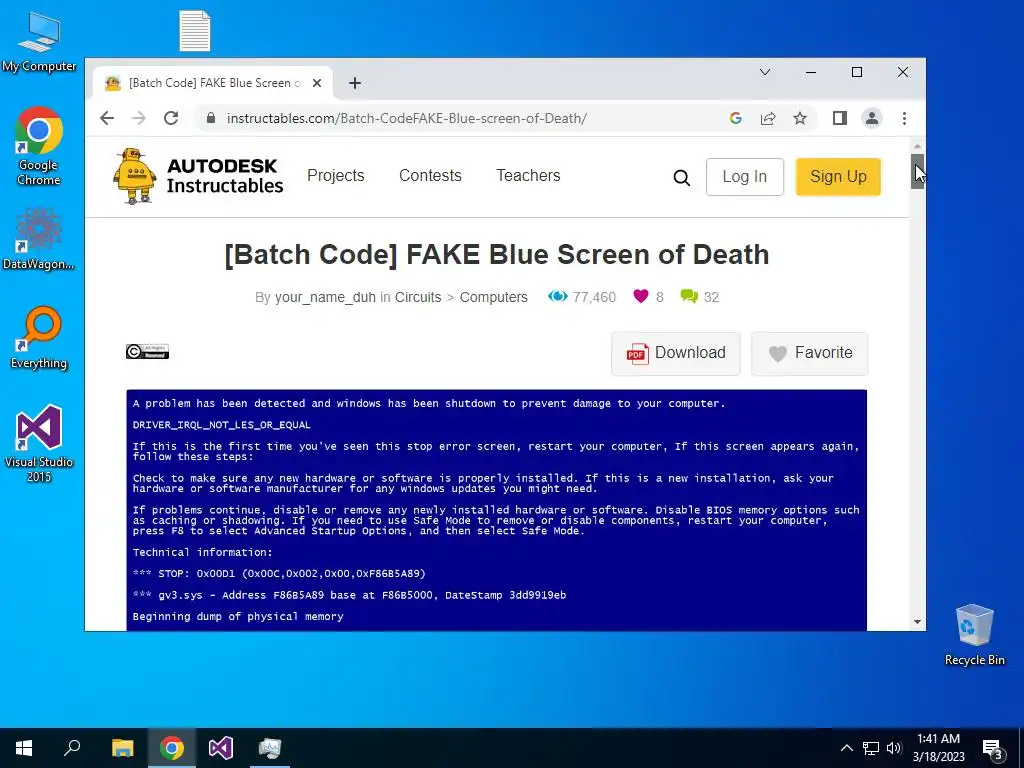The height and width of the screenshot is (768, 1024).
Task: Select the Recycle Bin icon
Action: pos(974,635)
